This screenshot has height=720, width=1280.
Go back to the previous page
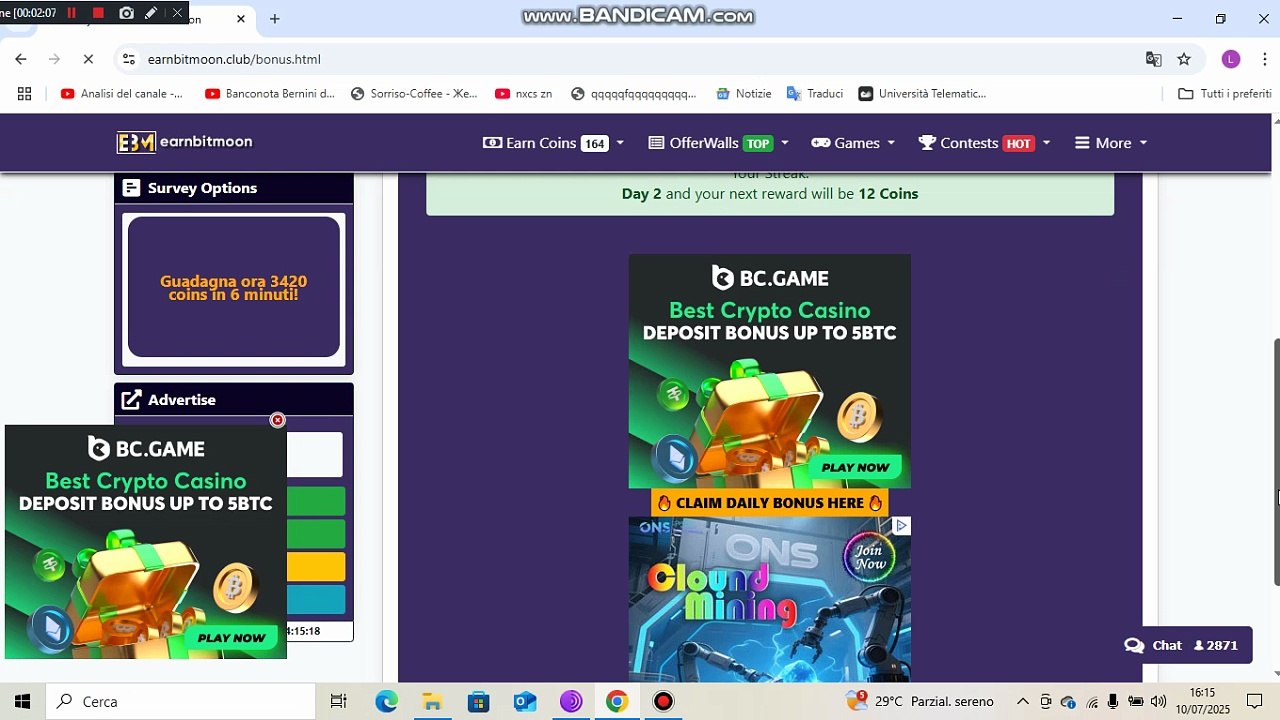click(21, 59)
